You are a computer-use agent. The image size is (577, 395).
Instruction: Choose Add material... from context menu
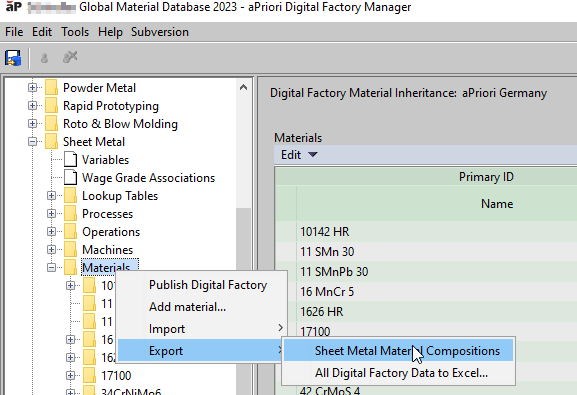pos(202,307)
